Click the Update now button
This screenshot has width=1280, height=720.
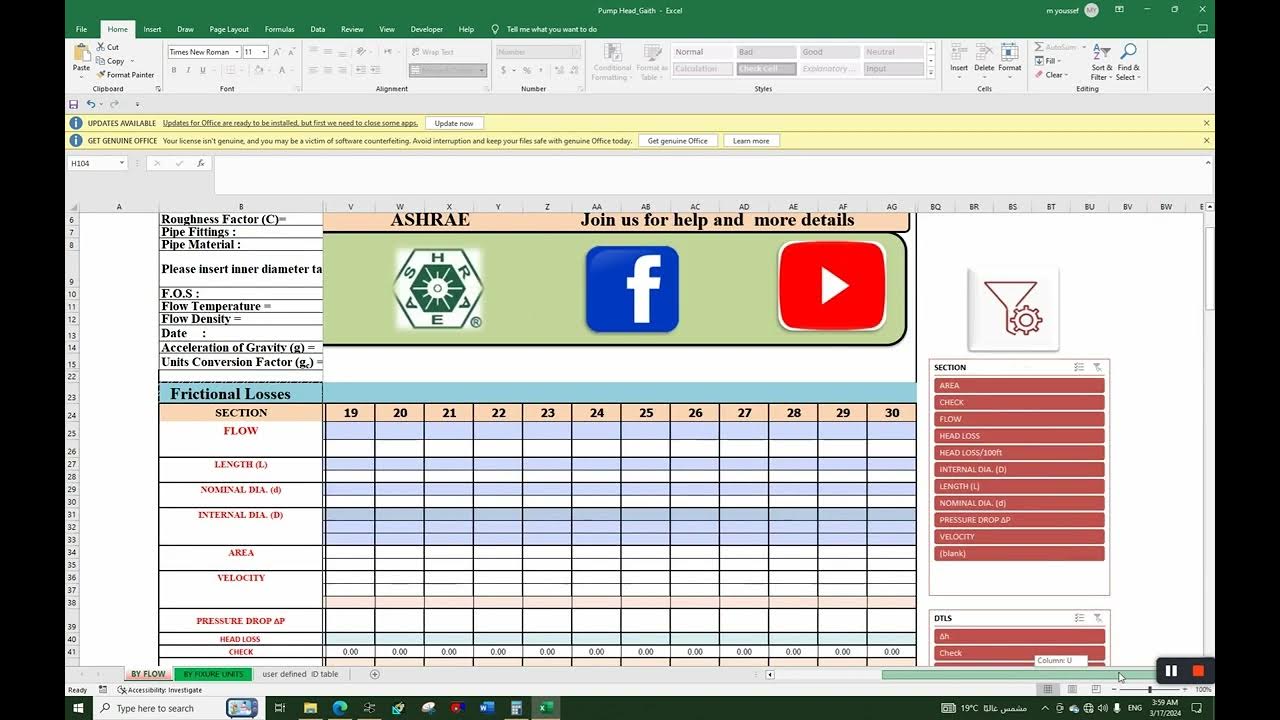454,123
